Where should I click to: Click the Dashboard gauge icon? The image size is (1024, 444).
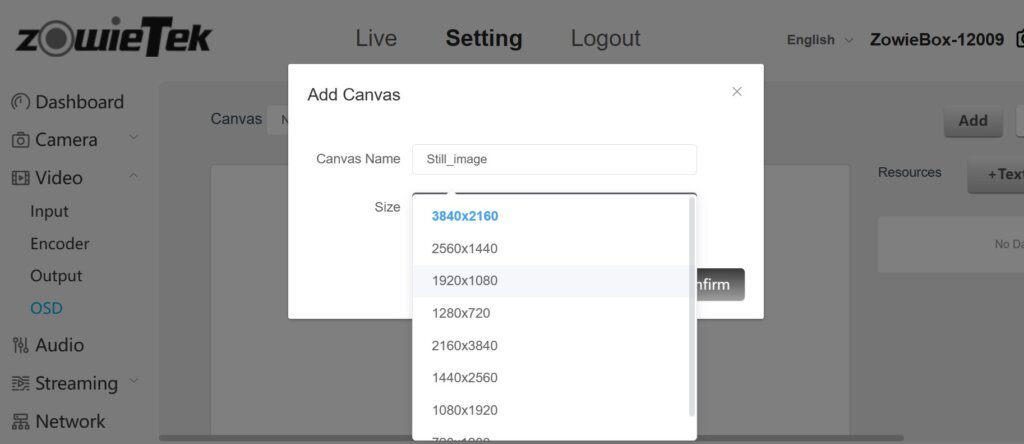tap(20, 102)
